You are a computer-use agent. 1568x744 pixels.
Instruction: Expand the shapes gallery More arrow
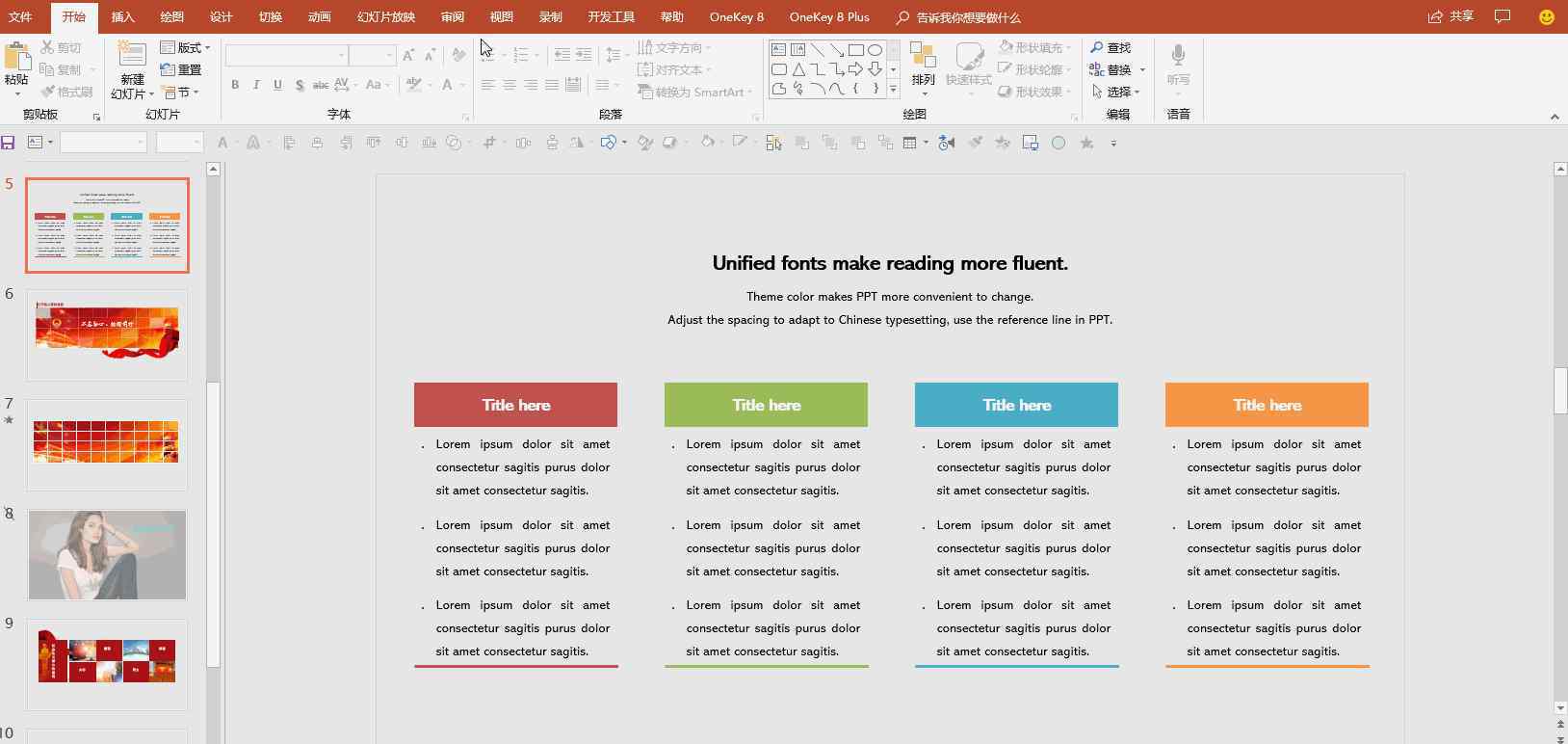893,90
